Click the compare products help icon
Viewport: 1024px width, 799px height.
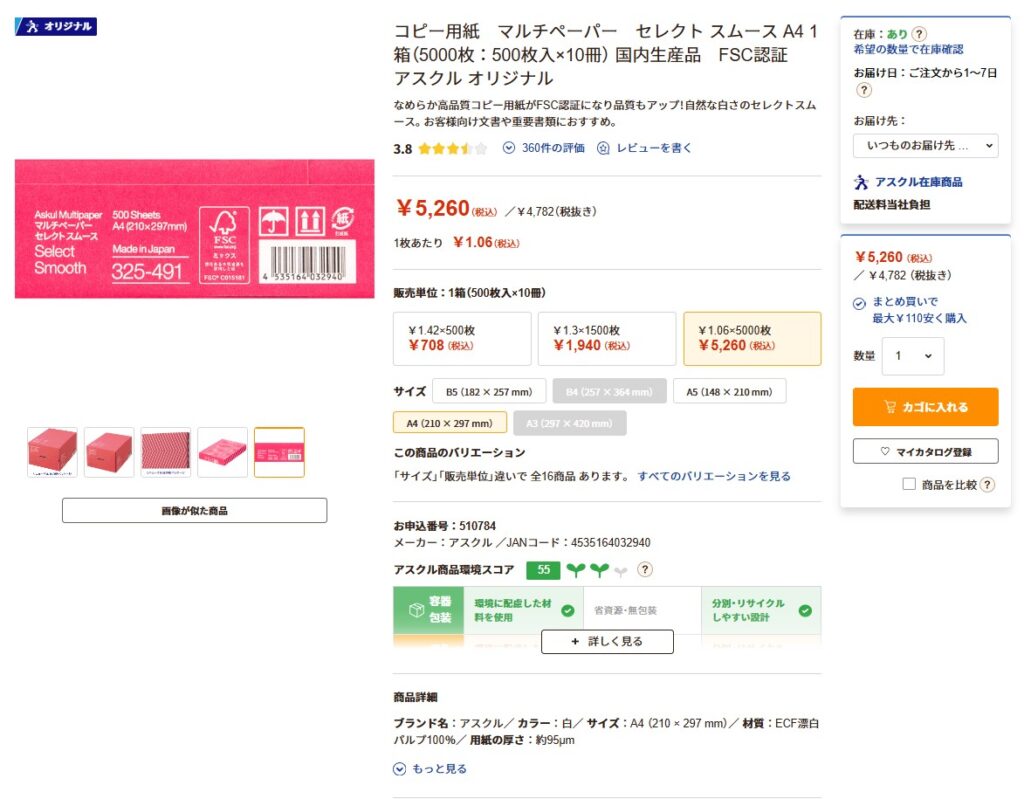(987, 485)
